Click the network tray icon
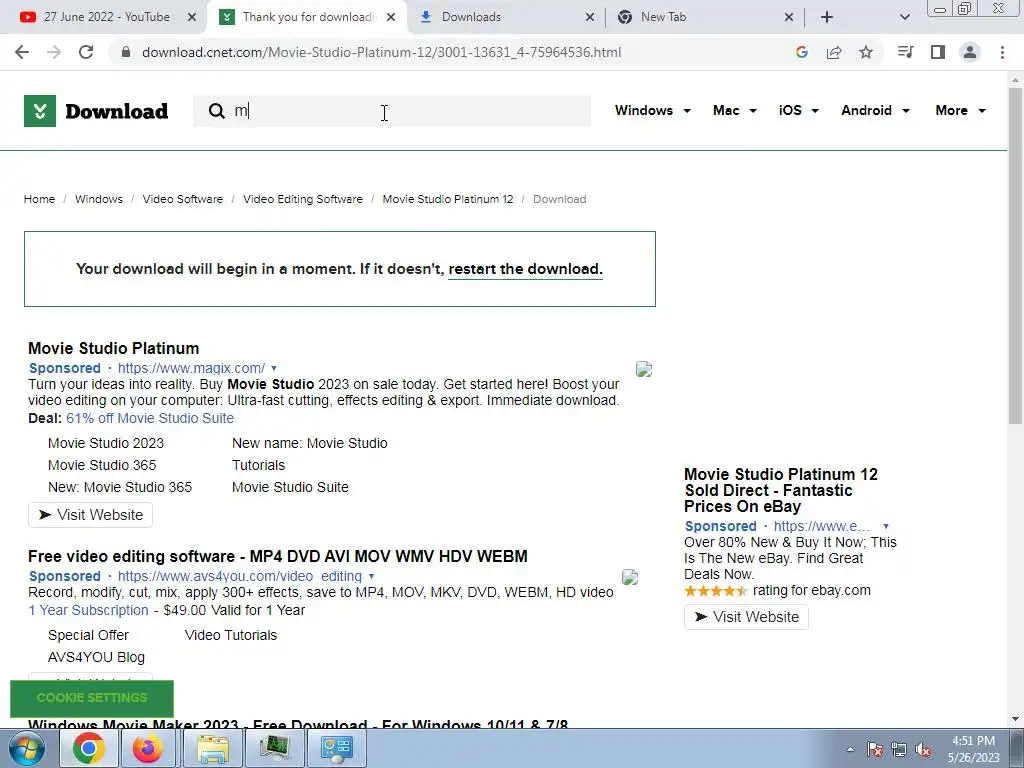Viewport: 1024px width, 768px height. tap(899, 749)
